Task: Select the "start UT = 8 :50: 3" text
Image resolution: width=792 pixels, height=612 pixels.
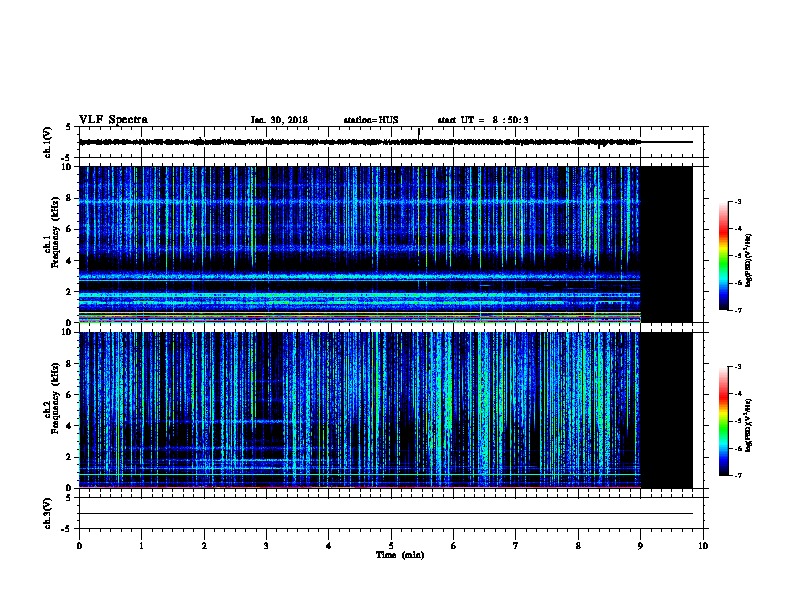Action: 482,120
